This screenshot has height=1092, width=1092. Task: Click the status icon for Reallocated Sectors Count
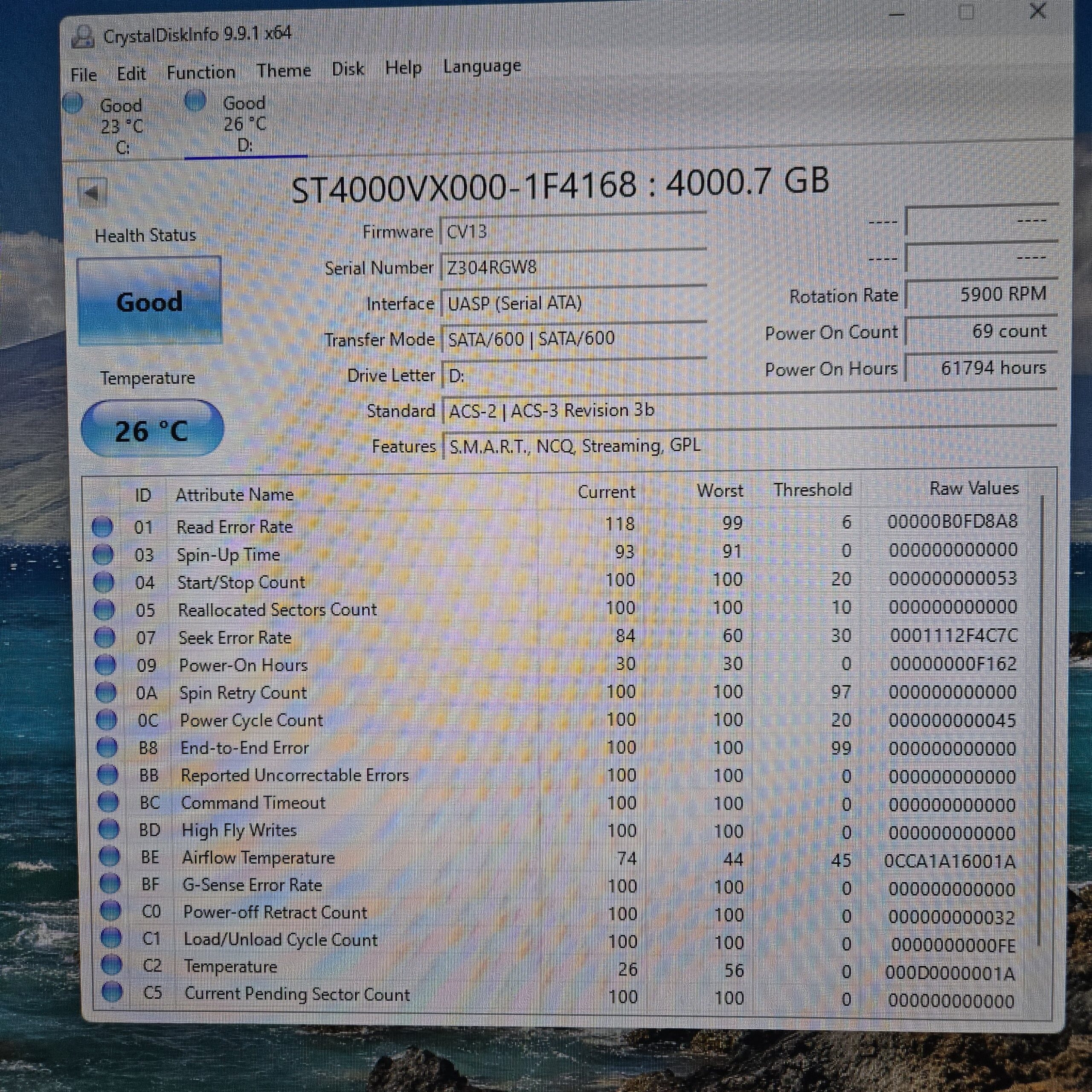(x=104, y=610)
